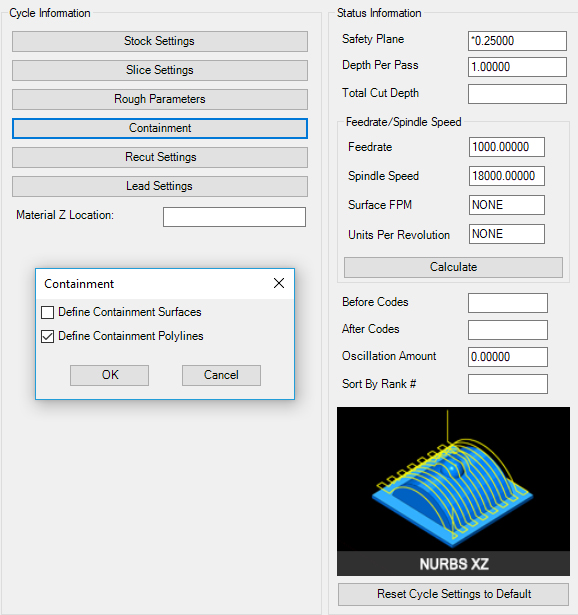The image size is (578, 615).
Task: Click the Cycle Information heading
Action: coord(50,13)
